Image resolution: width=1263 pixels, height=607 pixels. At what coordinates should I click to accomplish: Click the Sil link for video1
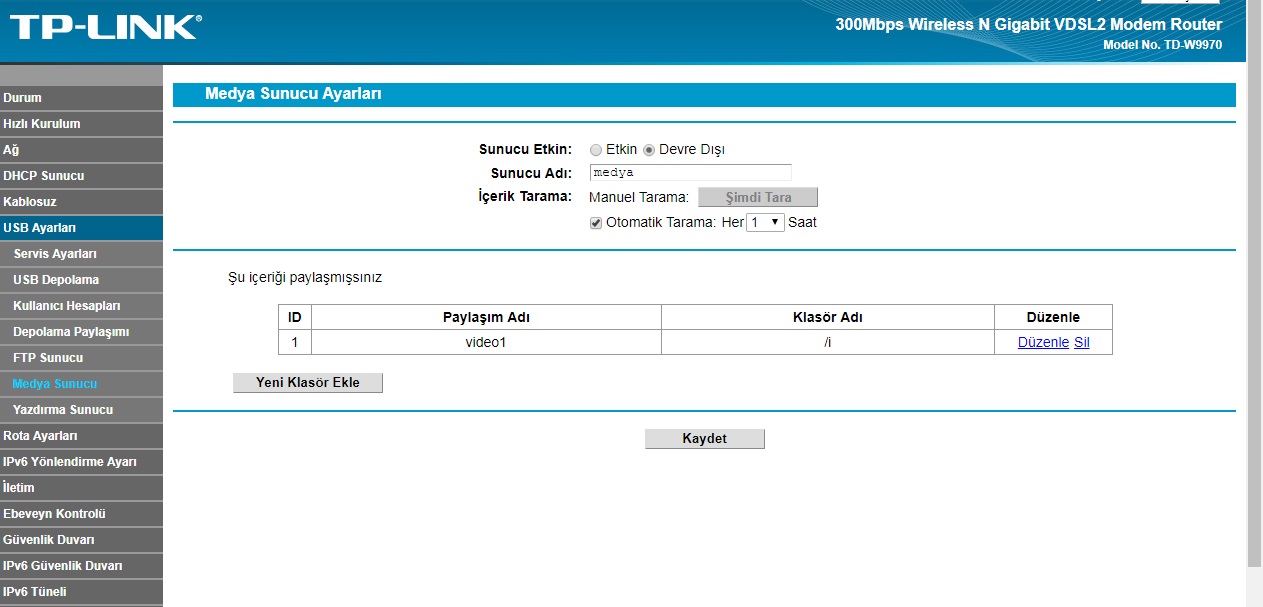1081,342
